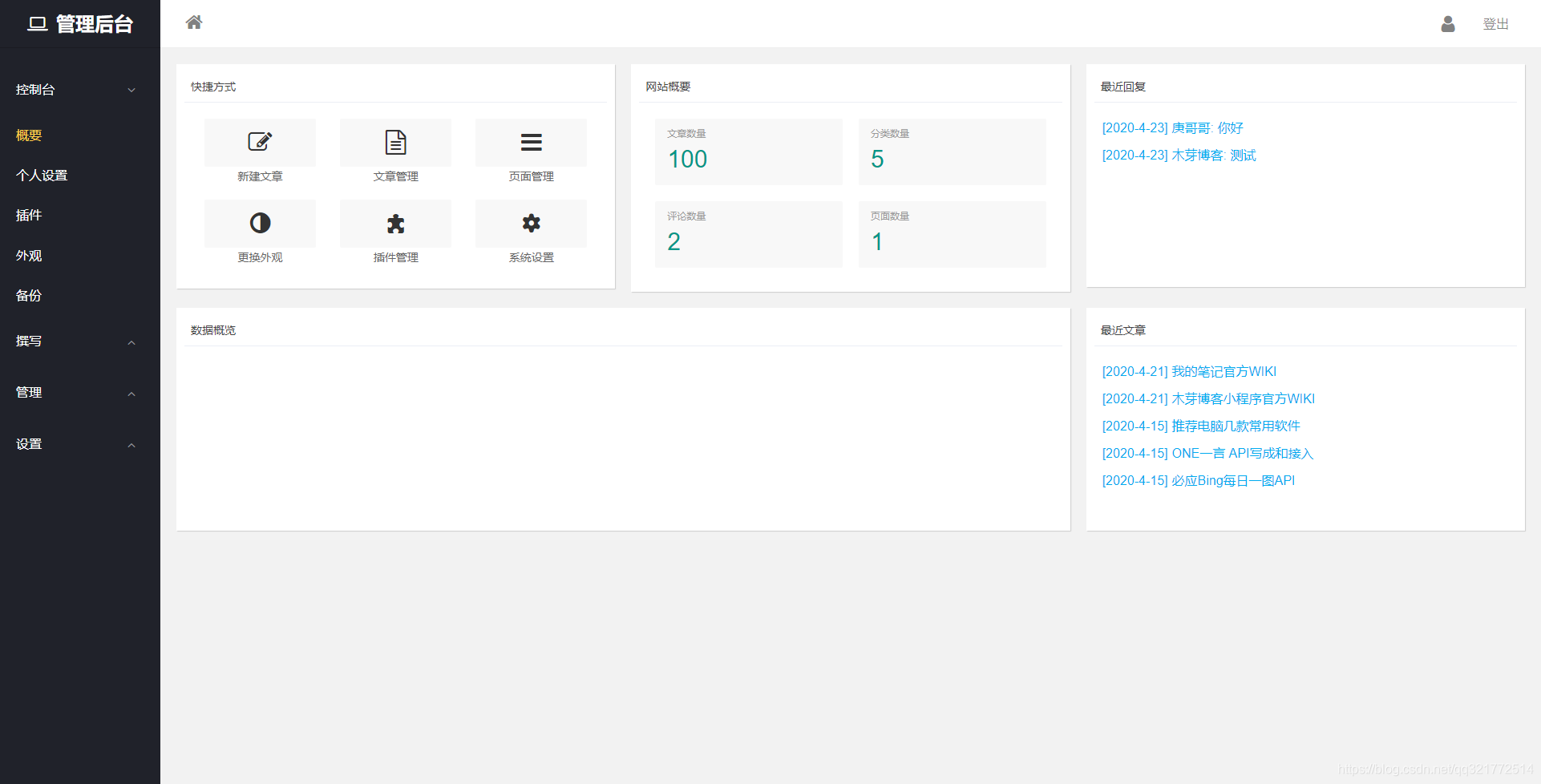Expand the 管理 sidebar section chevron
This screenshot has height=784, width=1541.
tap(131, 394)
